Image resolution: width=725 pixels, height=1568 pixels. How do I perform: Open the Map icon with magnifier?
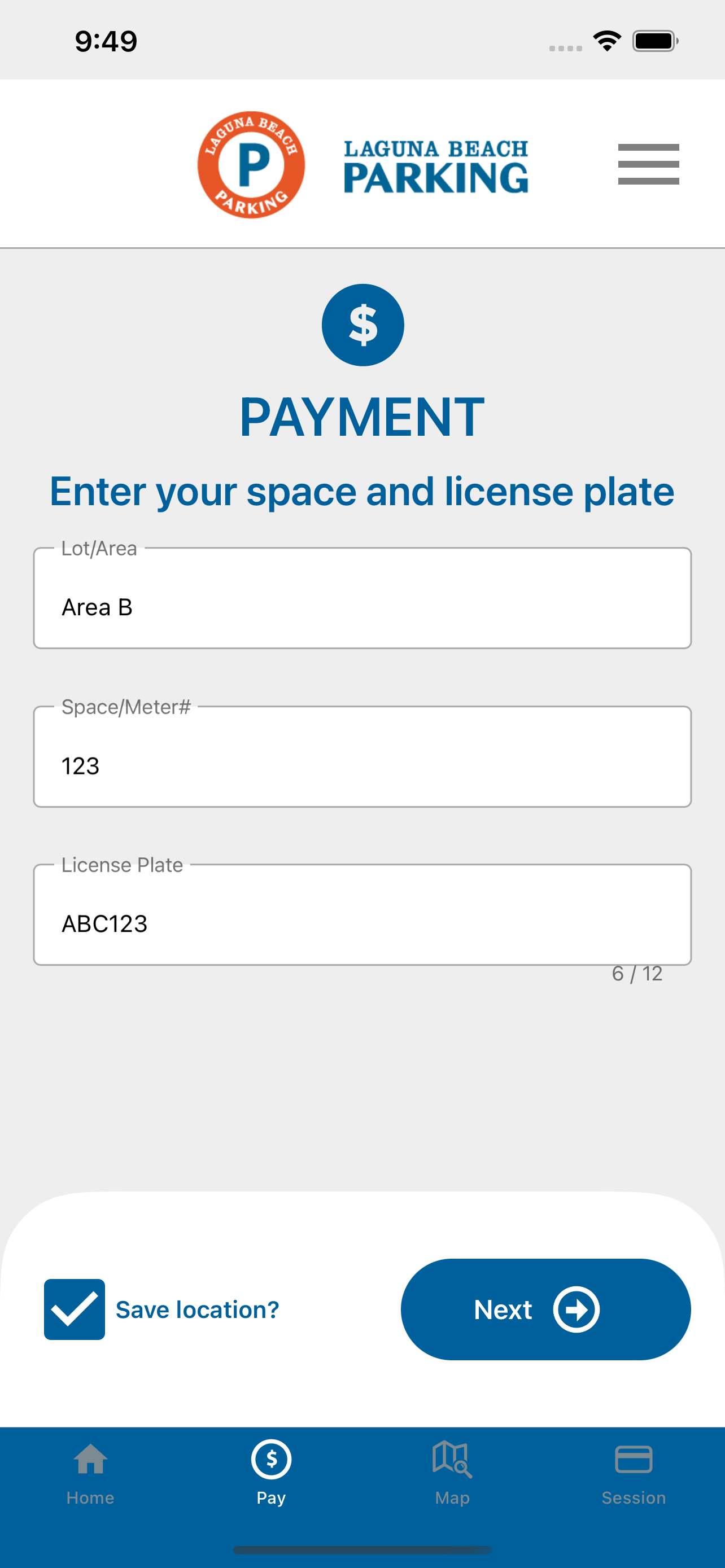452,1459
